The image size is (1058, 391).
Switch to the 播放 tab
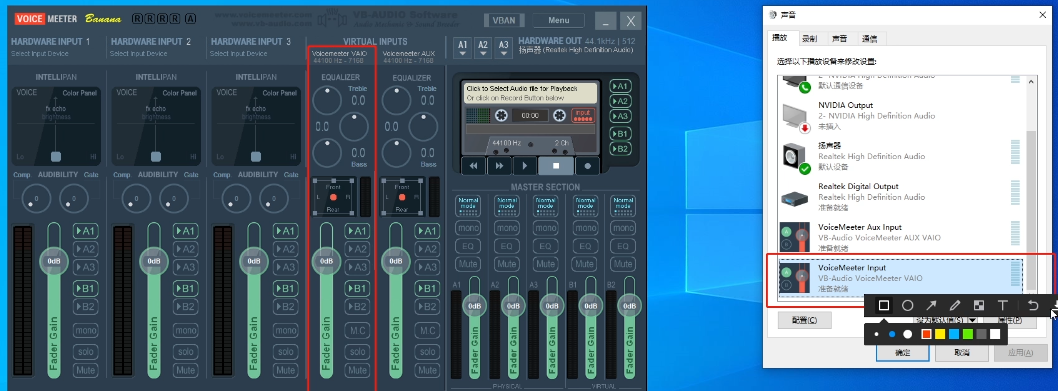coord(779,38)
